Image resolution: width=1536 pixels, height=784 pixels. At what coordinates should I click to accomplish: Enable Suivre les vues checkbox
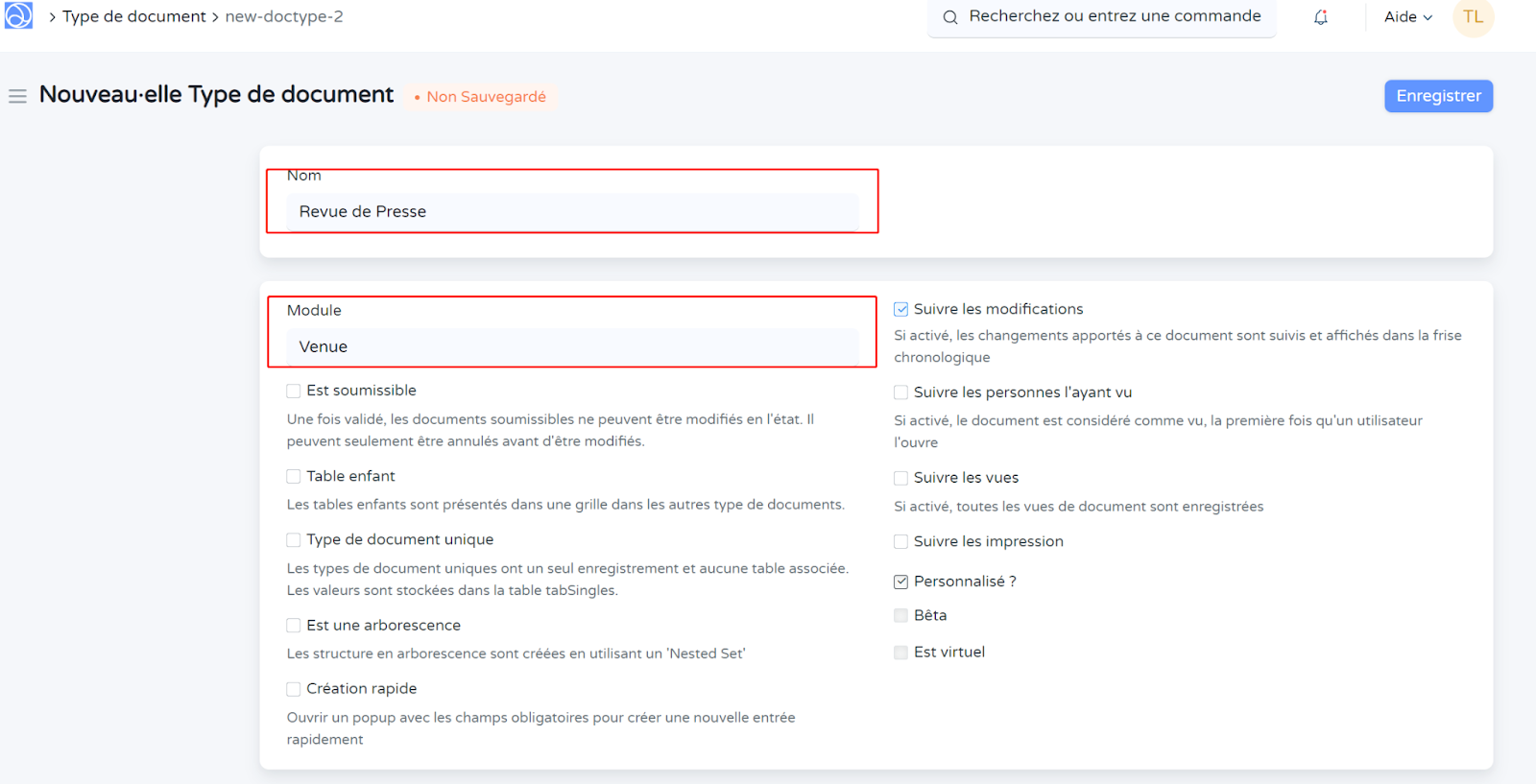(x=901, y=478)
